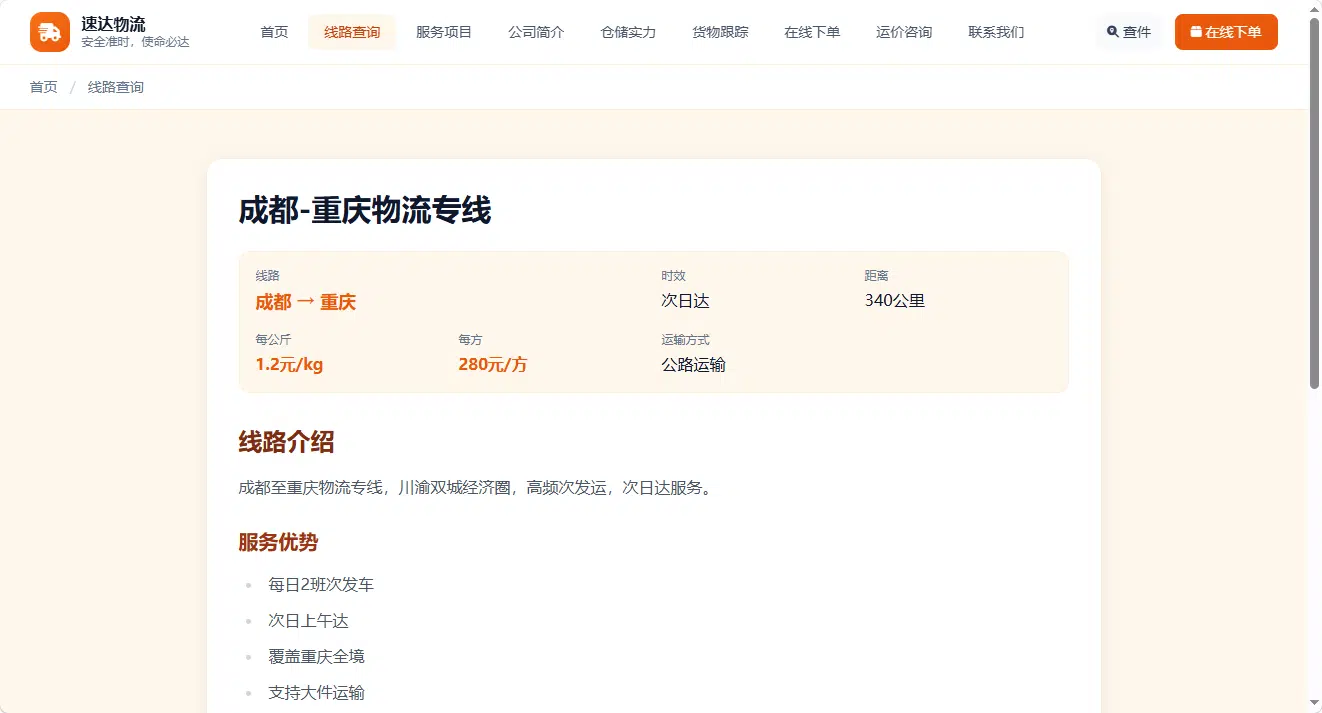Click the 速达物流 brand name
This screenshot has height=713, width=1322.
pyautogui.click(x=113, y=24)
